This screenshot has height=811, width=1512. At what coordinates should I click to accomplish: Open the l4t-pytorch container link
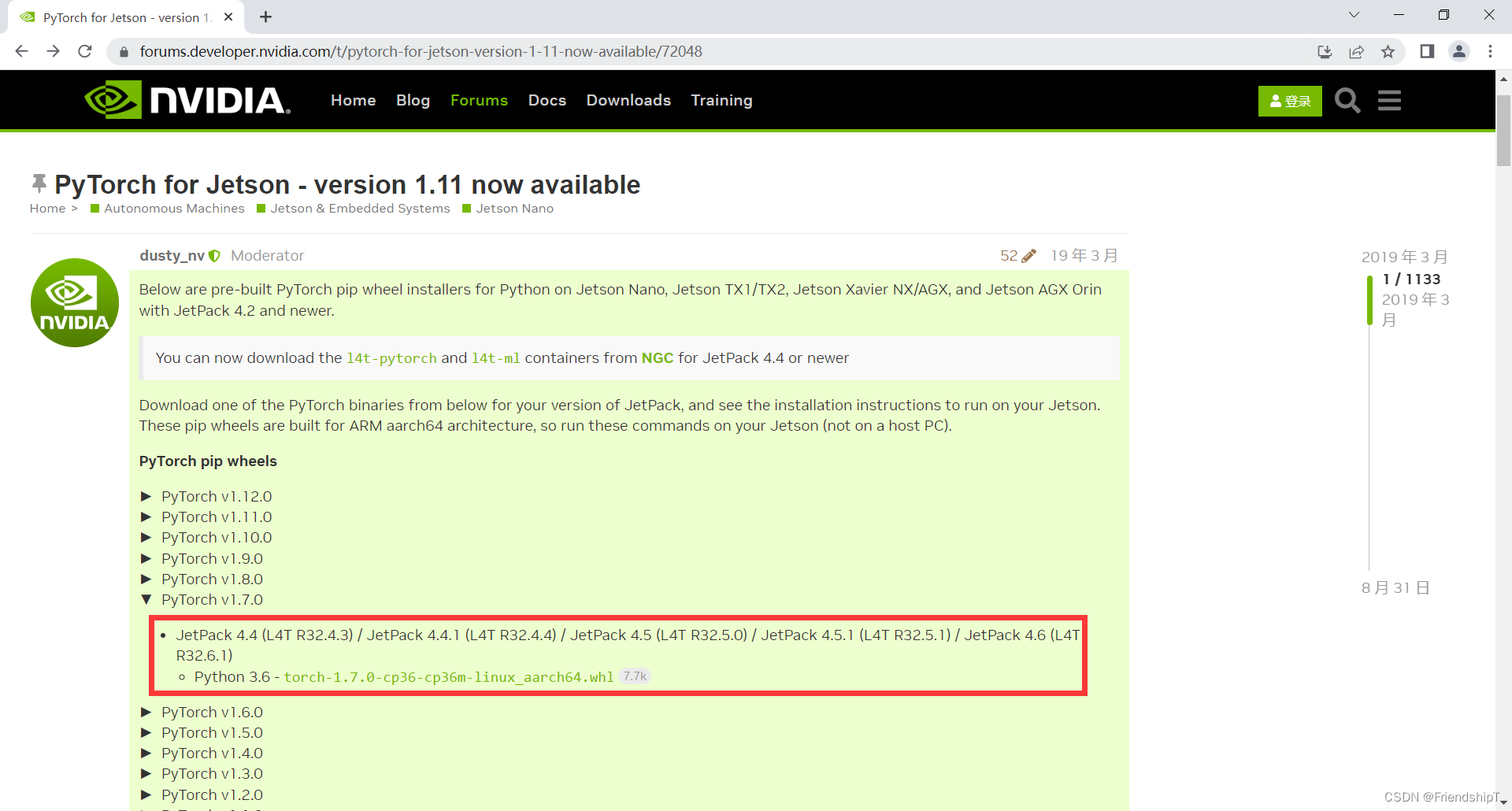pos(391,358)
